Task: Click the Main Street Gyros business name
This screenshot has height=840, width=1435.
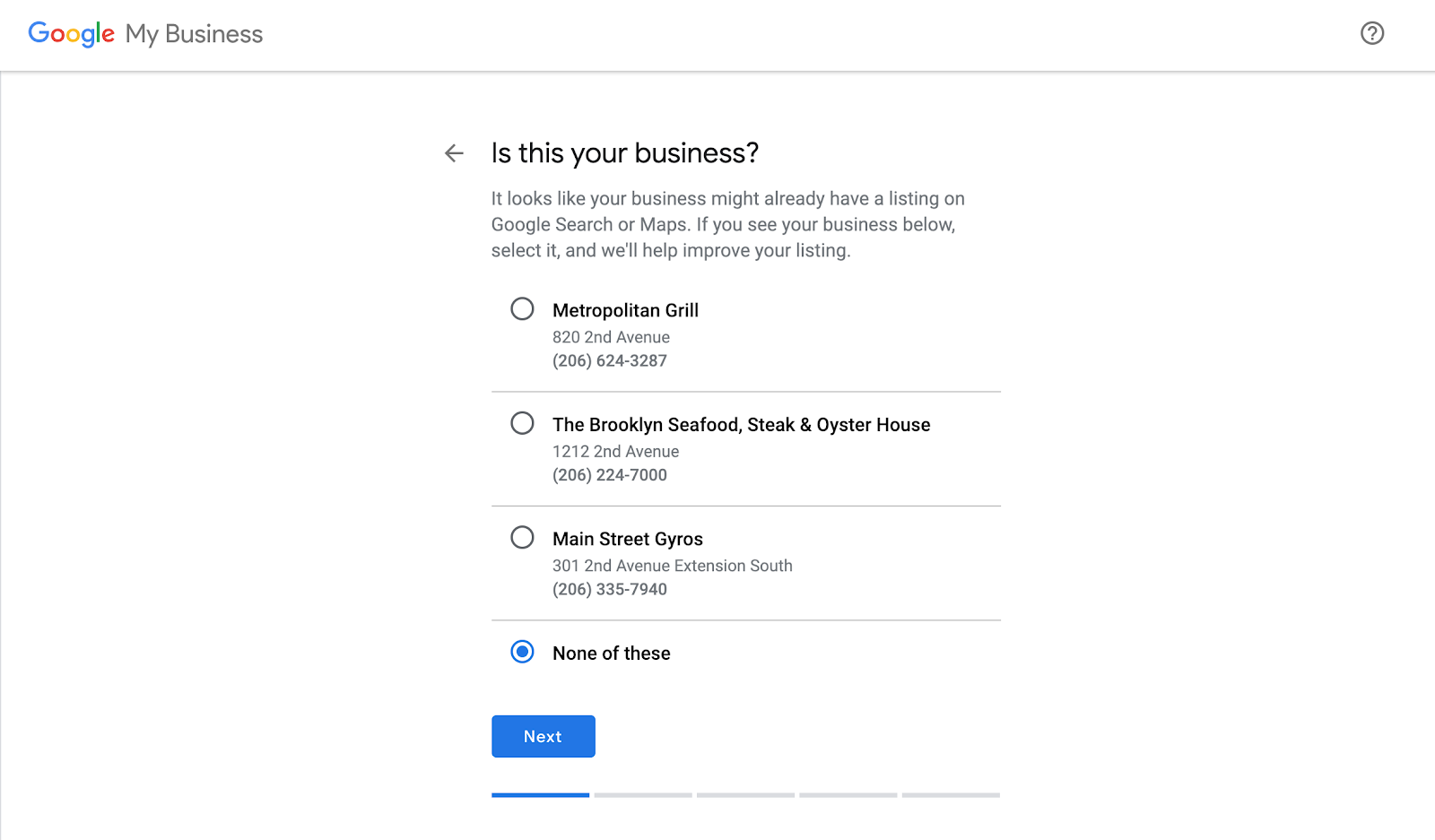Action: click(x=628, y=539)
